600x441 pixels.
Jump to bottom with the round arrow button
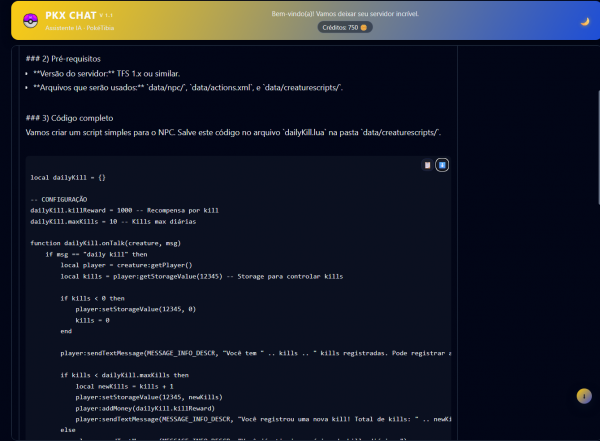coord(583,396)
